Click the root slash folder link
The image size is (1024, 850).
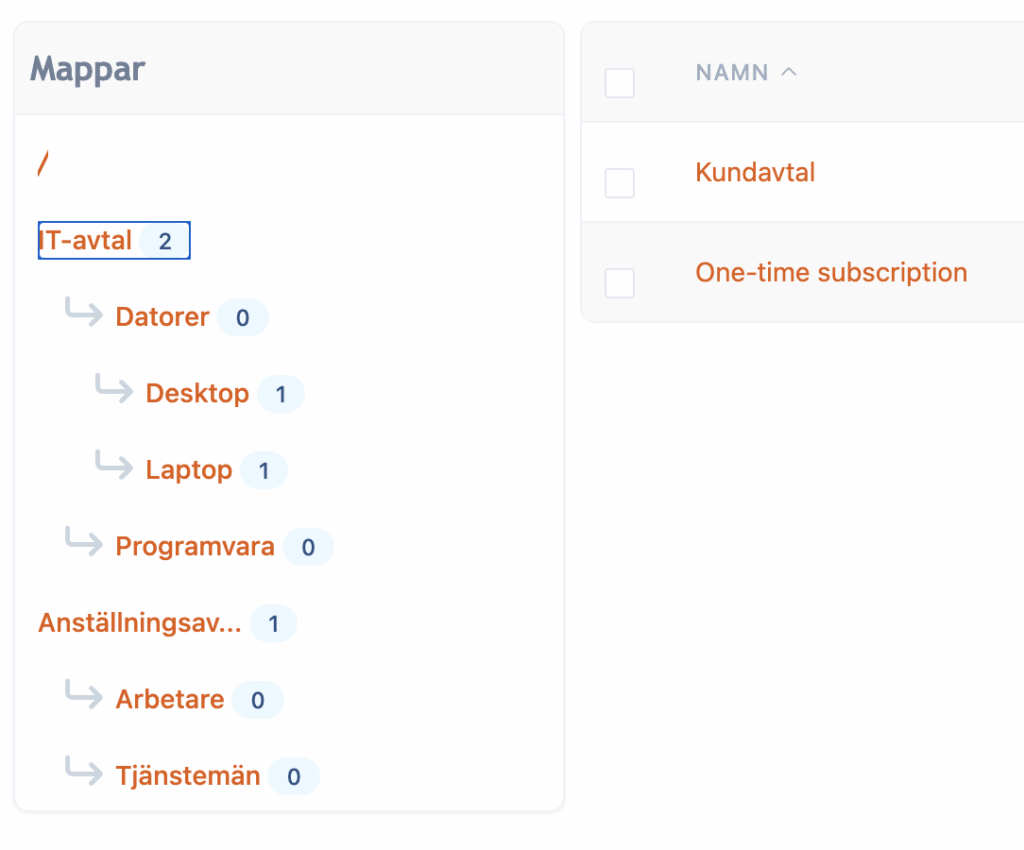[43, 163]
